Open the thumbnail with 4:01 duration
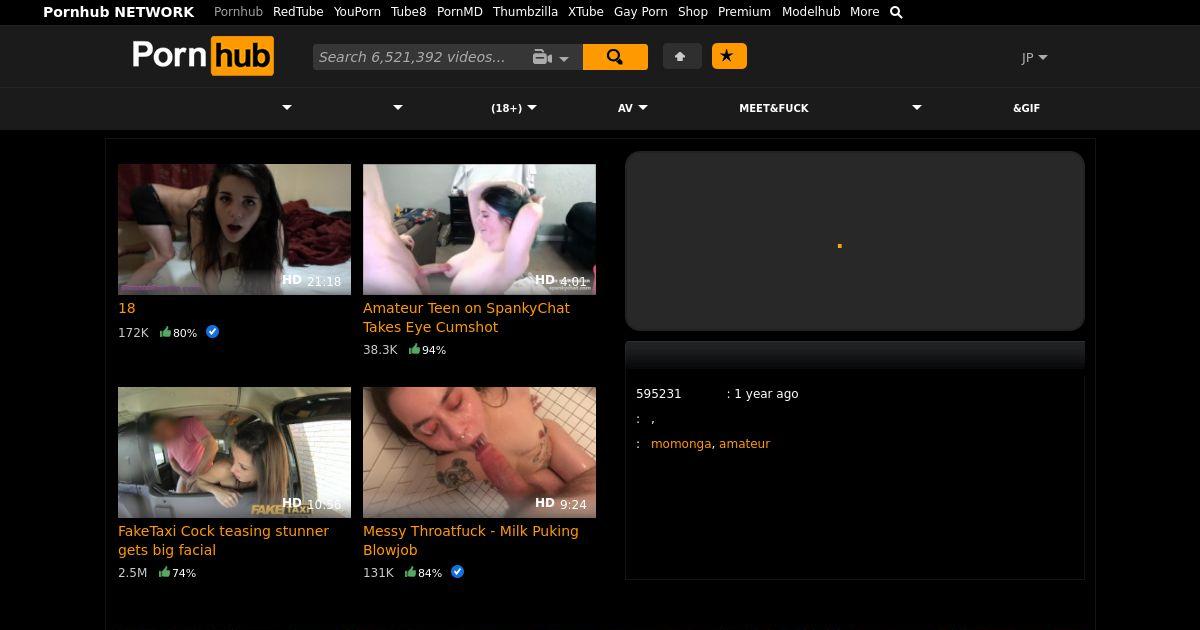1200x630 pixels. coord(479,229)
